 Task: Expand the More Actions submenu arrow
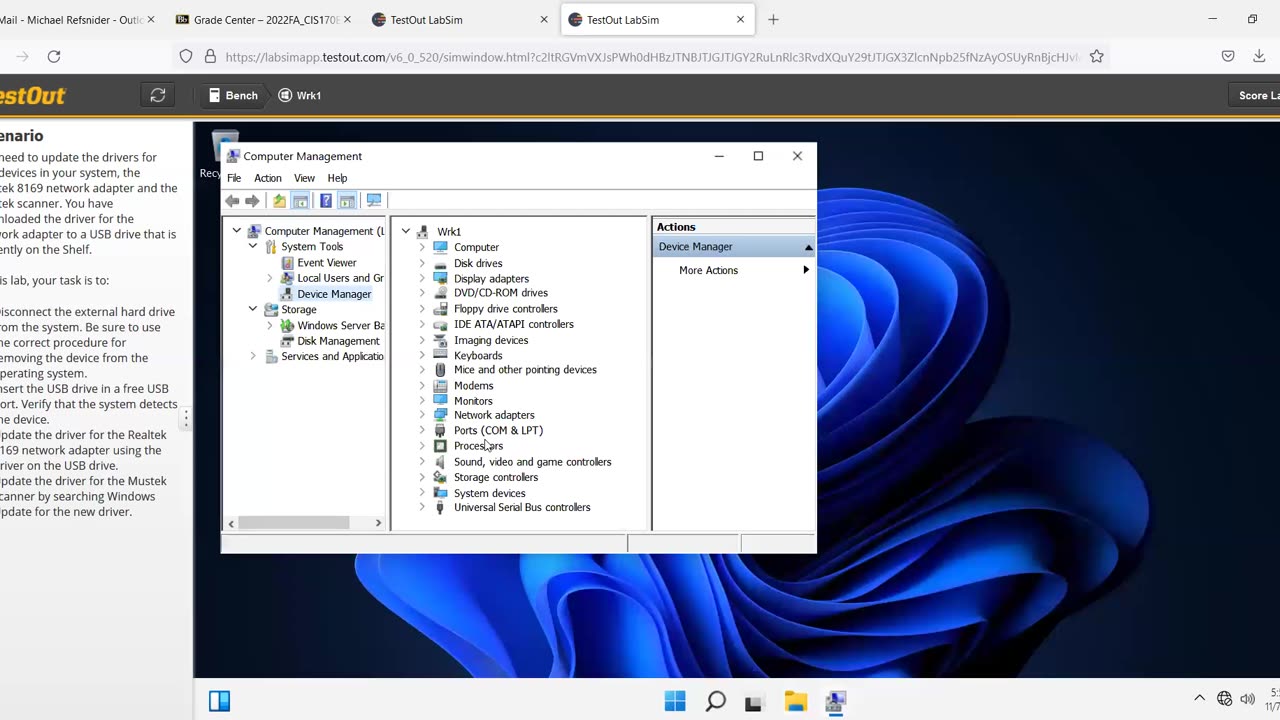806,270
